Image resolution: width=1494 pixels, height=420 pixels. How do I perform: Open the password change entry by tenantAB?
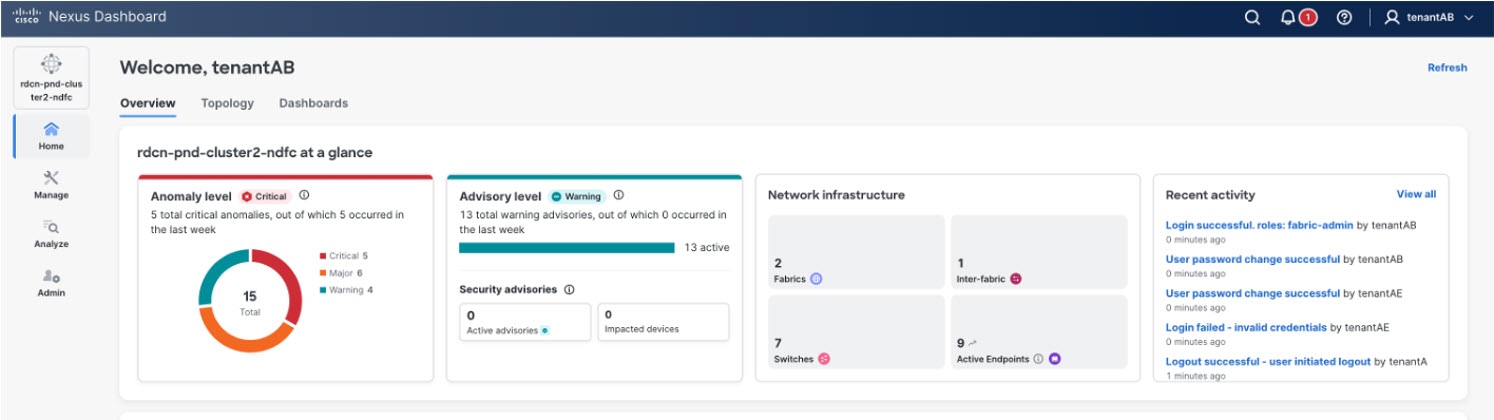tap(1253, 259)
